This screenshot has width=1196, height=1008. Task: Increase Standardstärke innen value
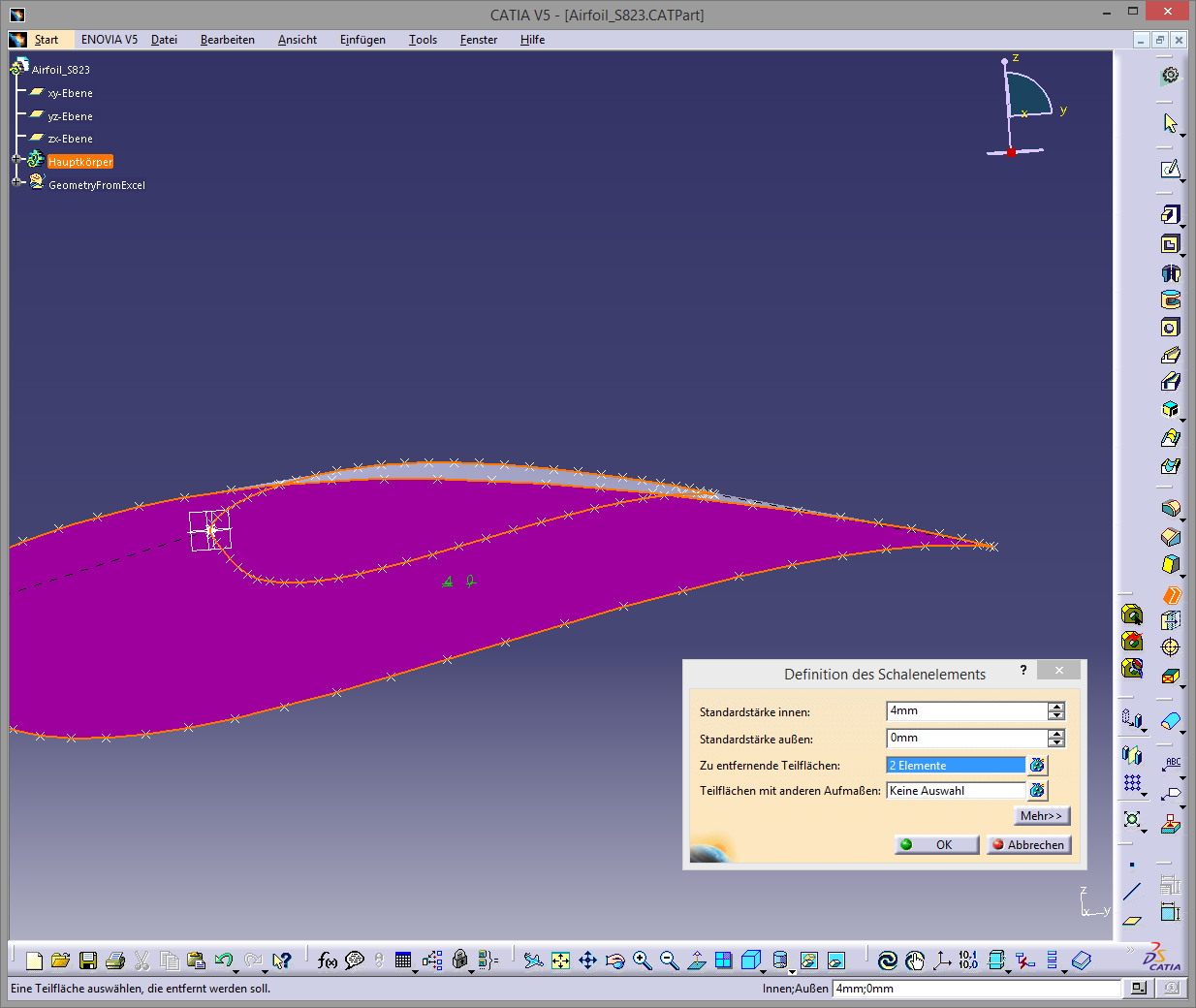coord(1056,707)
